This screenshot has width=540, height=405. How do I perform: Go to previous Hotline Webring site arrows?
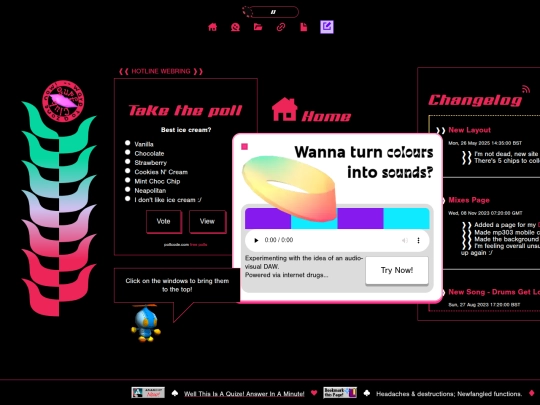point(124,72)
